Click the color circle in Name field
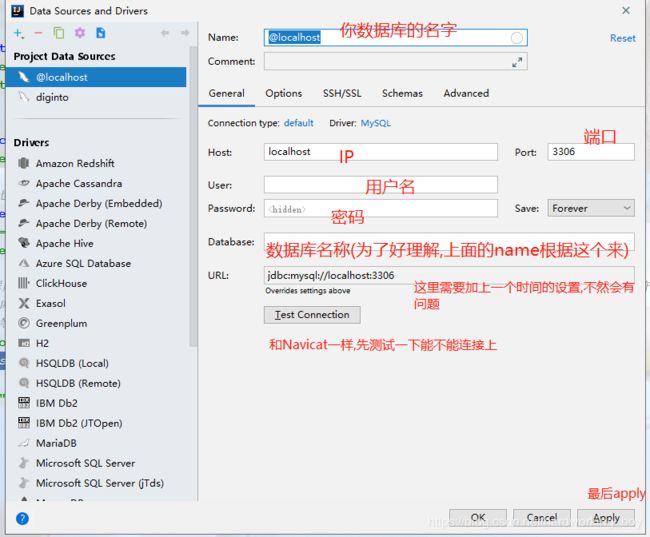Image resolution: width=650 pixels, height=537 pixels. coord(517,38)
